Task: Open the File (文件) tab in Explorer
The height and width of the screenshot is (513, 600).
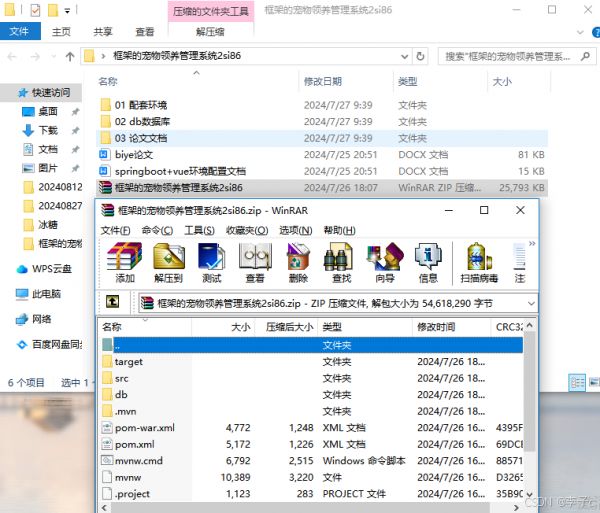Action: pos(20,31)
